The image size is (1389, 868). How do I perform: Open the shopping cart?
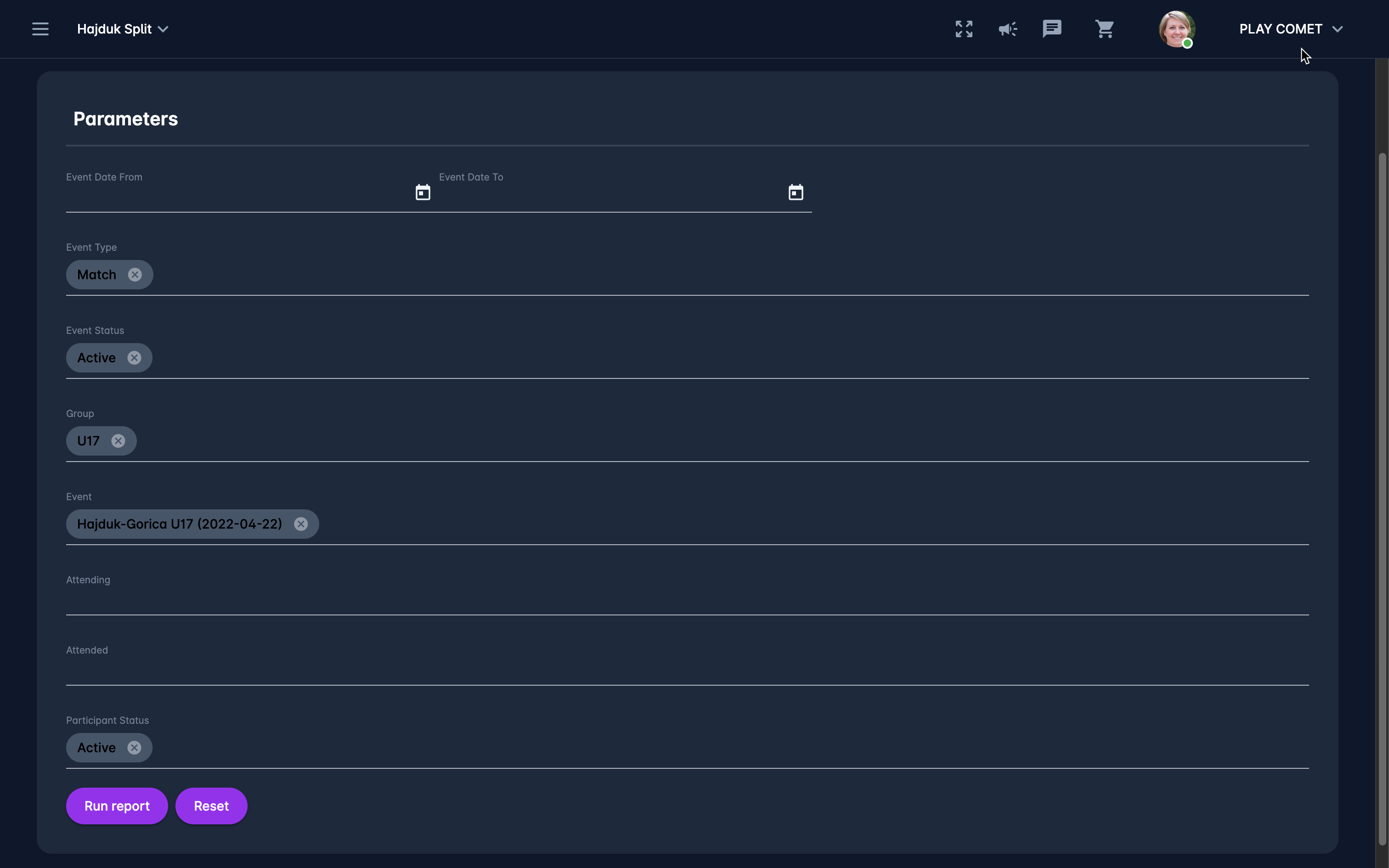(x=1104, y=28)
